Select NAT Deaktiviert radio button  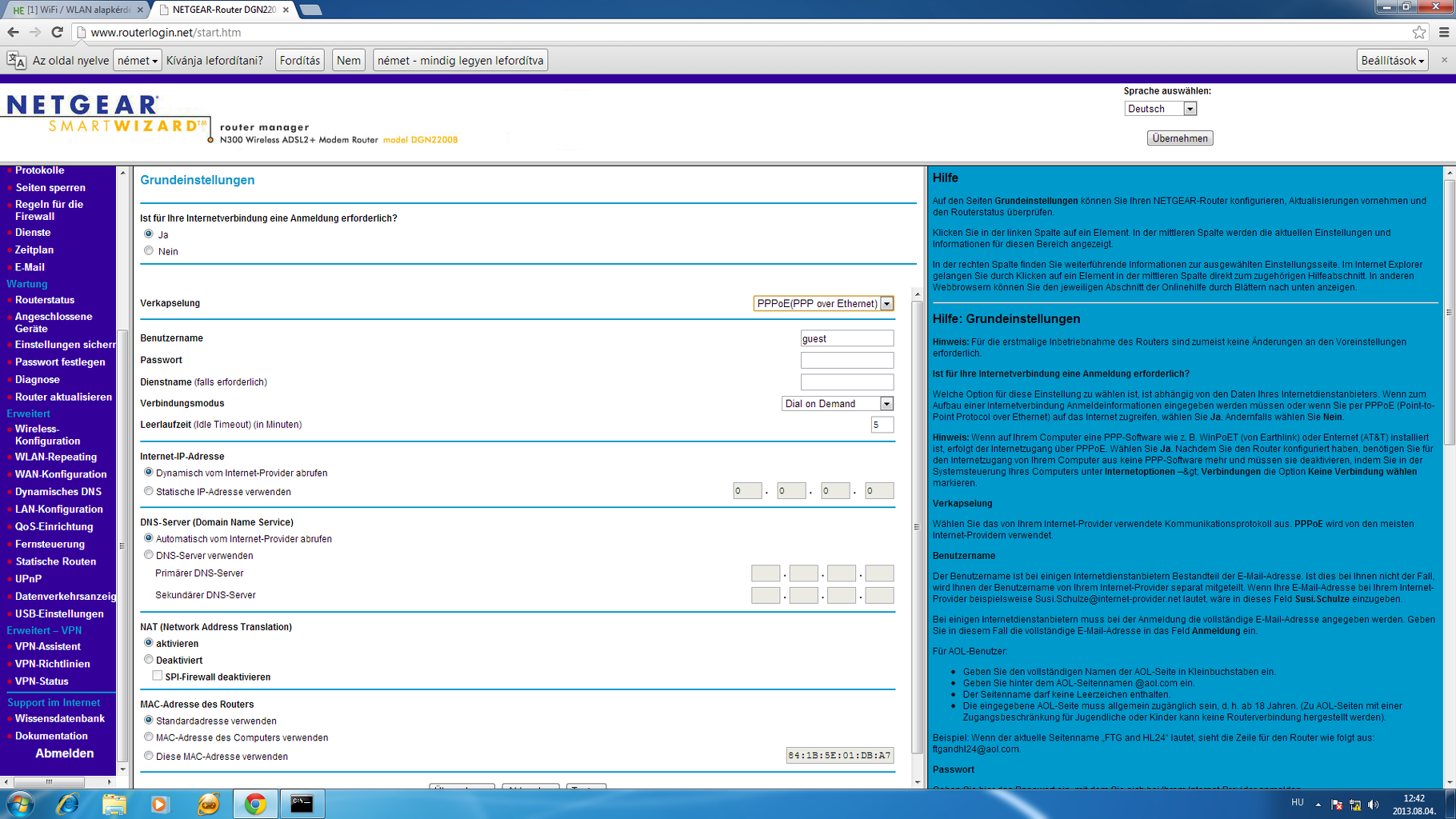click(x=149, y=660)
